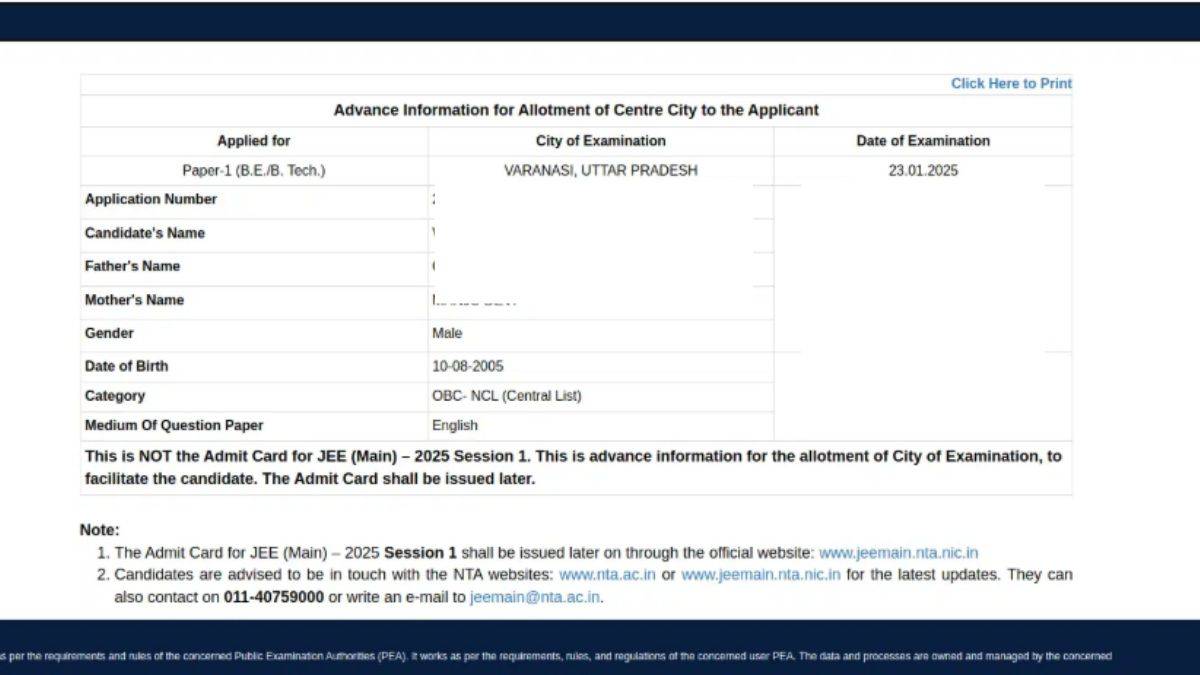
Task: Click the Application Number row label
Action: click(x=151, y=199)
